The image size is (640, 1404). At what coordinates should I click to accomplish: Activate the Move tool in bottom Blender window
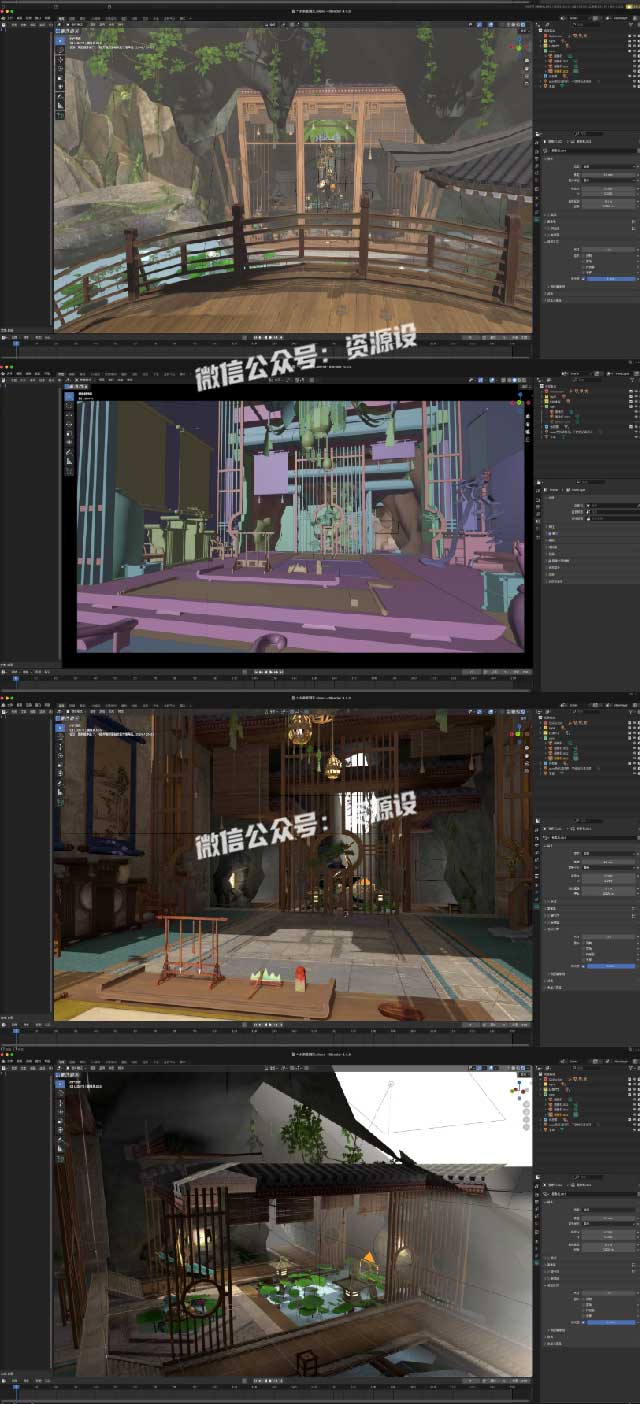click(x=60, y=1104)
